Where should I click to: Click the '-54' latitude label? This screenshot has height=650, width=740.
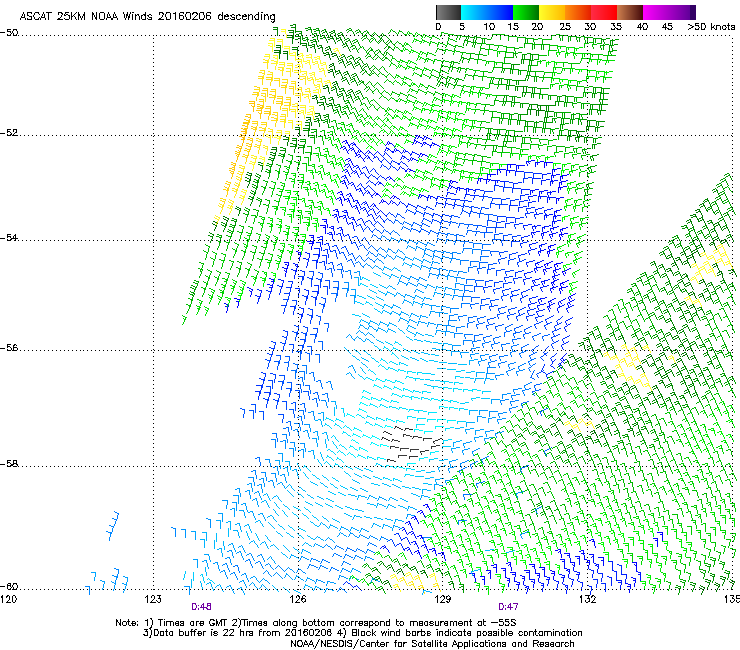[9, 237]
